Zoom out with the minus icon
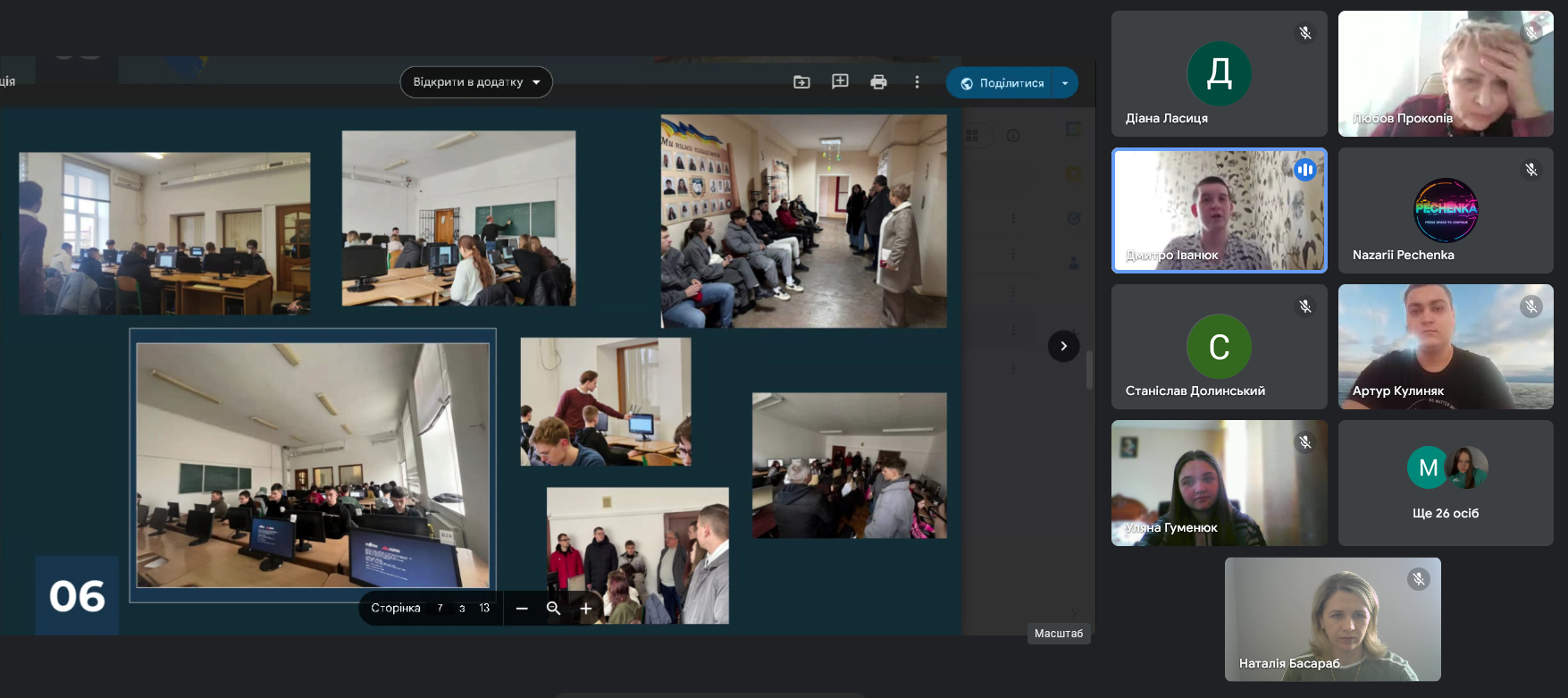 pyautogui.click(x=522, y=609)
